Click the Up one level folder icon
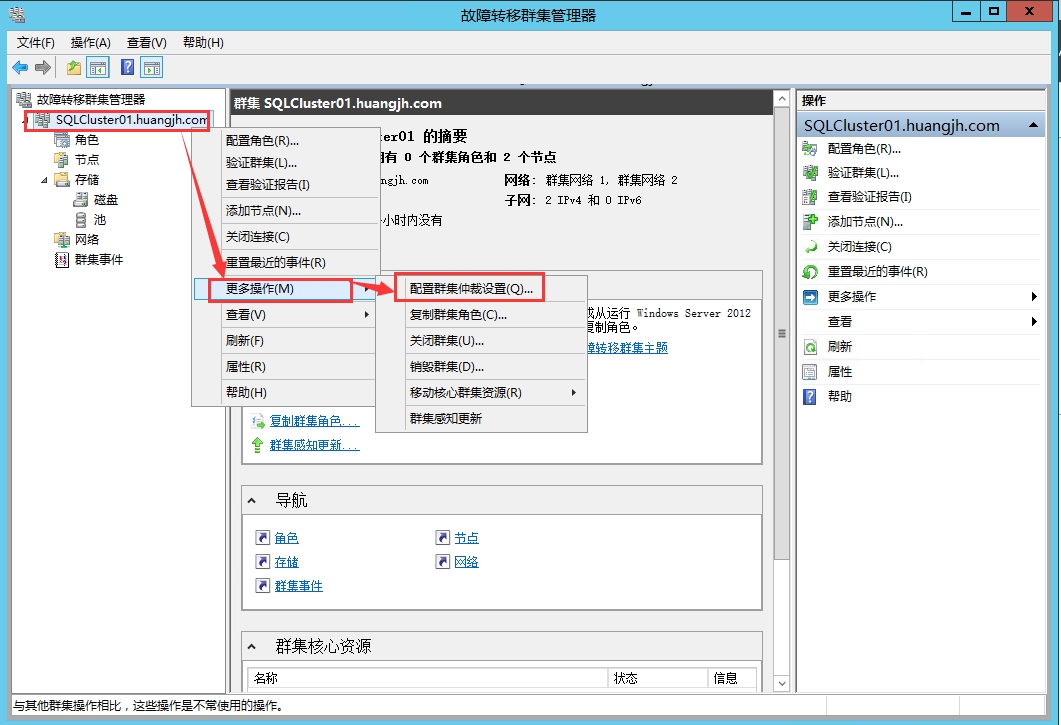The height and width of the screenshot is (725, 1061). (x=74, y=67)
